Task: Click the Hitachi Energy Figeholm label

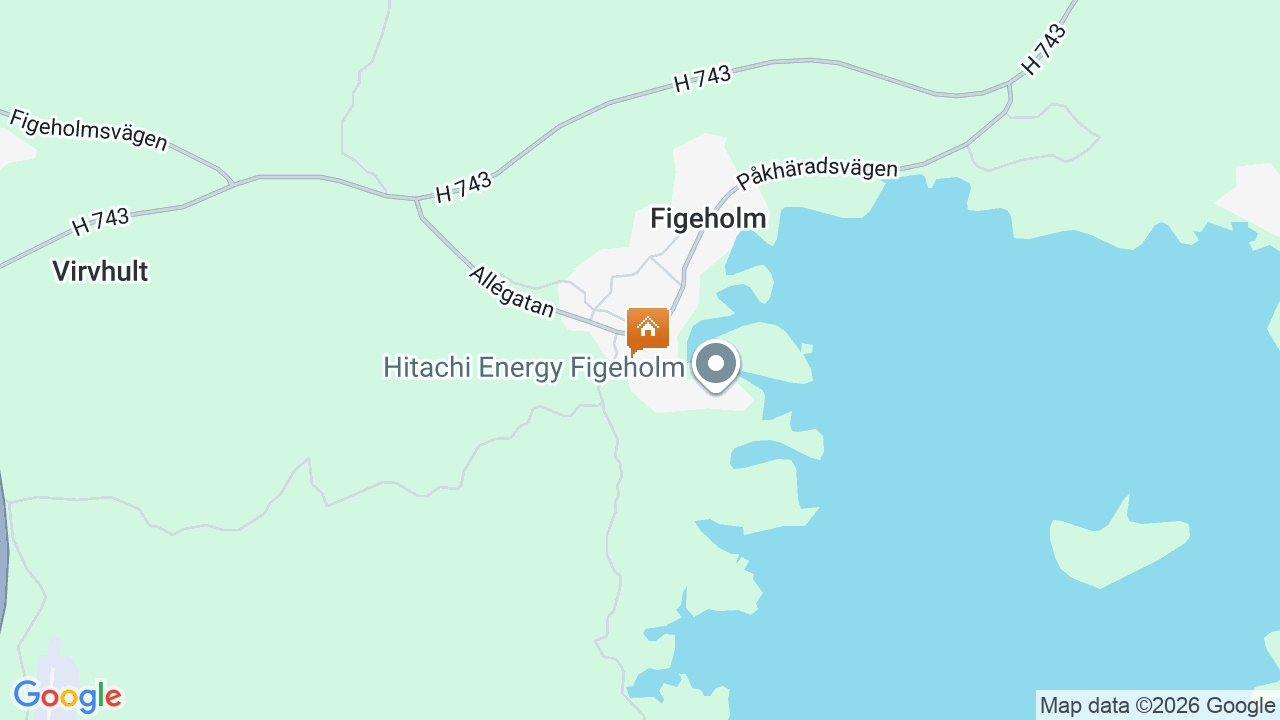Action: coord(534,368)
